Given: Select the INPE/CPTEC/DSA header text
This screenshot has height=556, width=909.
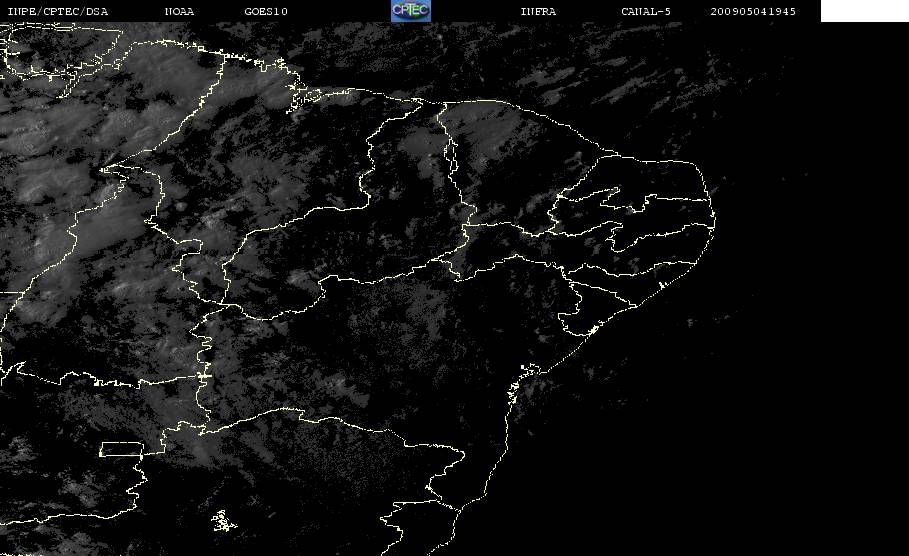Looking at the screenshot, I should [58, 12].
